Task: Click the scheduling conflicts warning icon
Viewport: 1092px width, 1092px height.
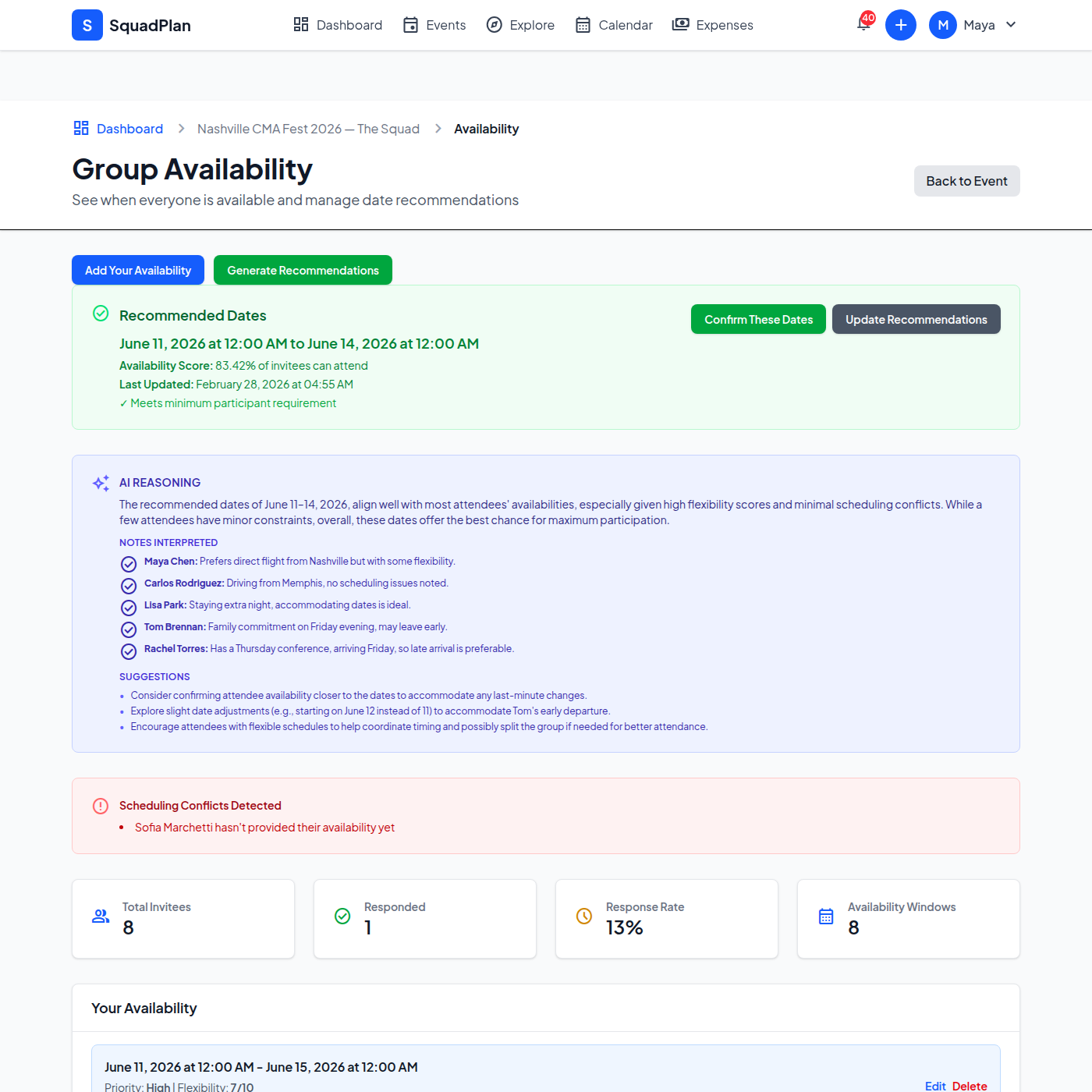Action: tap(101, 806)
